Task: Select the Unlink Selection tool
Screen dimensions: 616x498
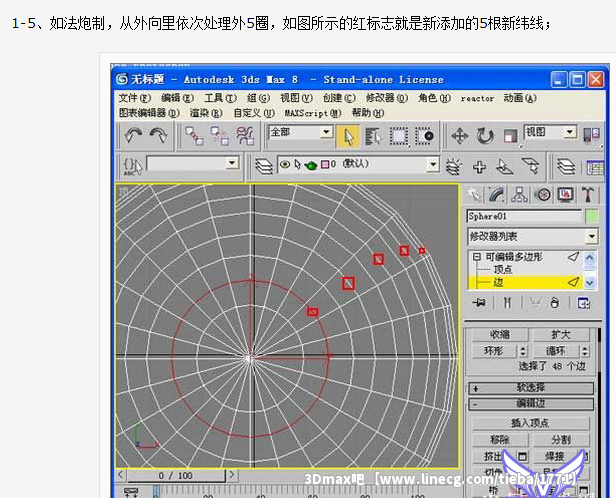Action: pyautogui.click(x=219, y=136)
